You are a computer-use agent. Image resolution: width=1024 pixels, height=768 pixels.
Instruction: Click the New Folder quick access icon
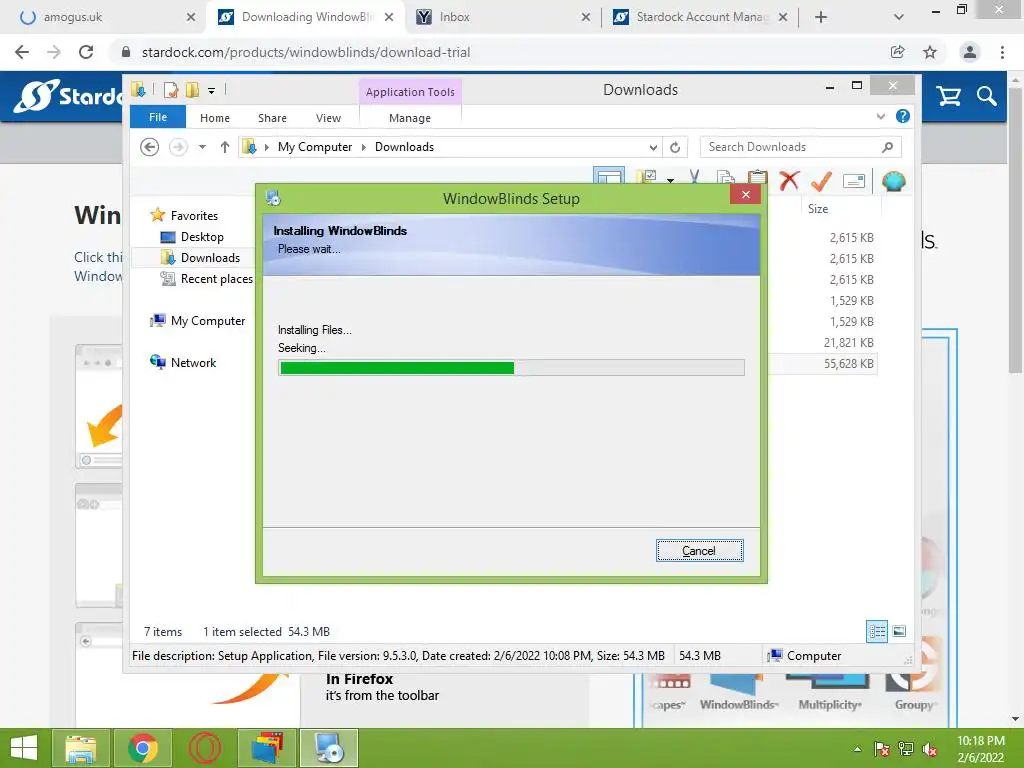coord(192,90)
